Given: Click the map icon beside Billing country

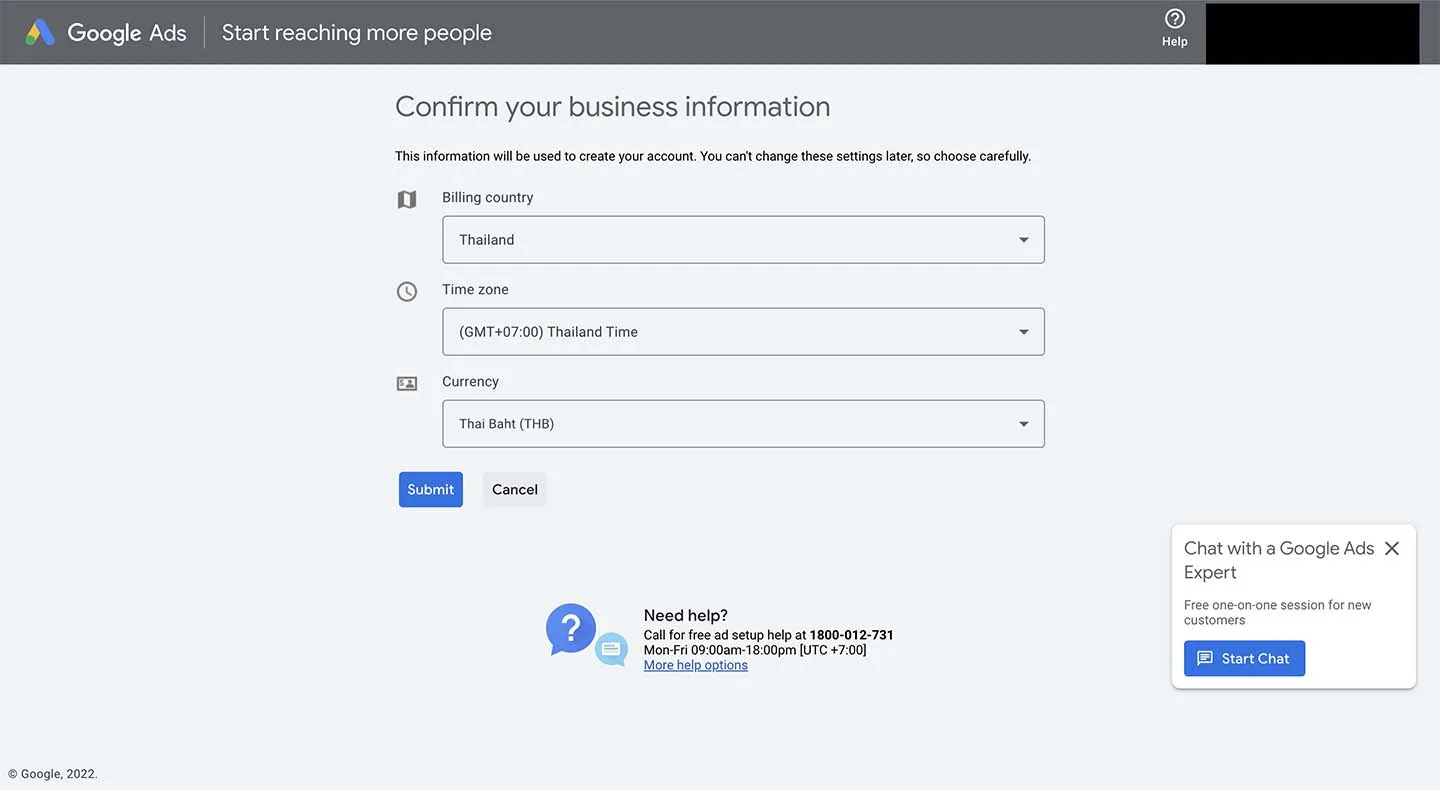Looking at the screenshot, I should click(407, 200).
